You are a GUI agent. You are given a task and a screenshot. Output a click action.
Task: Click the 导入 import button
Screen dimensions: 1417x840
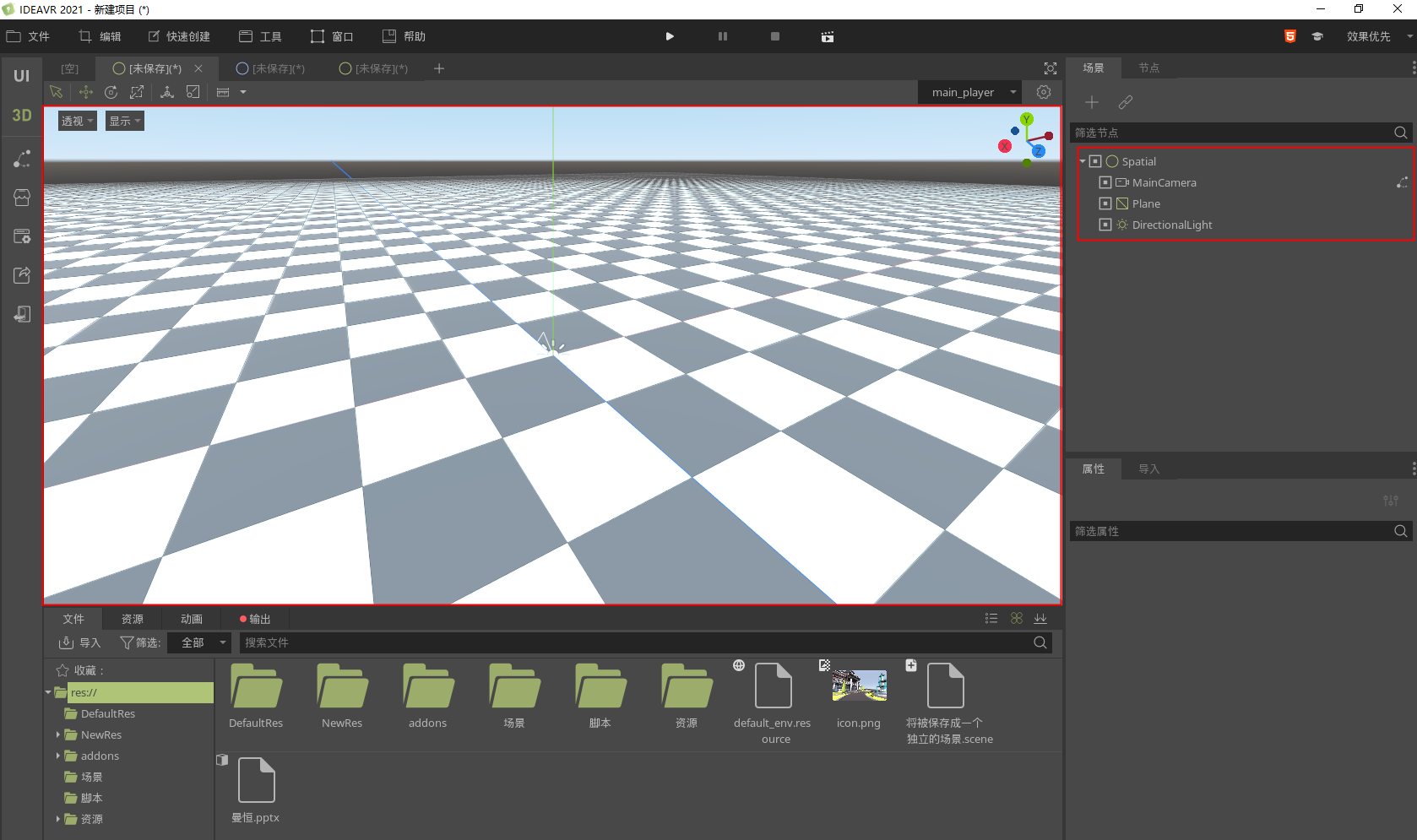pyautogui.click(x=79, y=642)
